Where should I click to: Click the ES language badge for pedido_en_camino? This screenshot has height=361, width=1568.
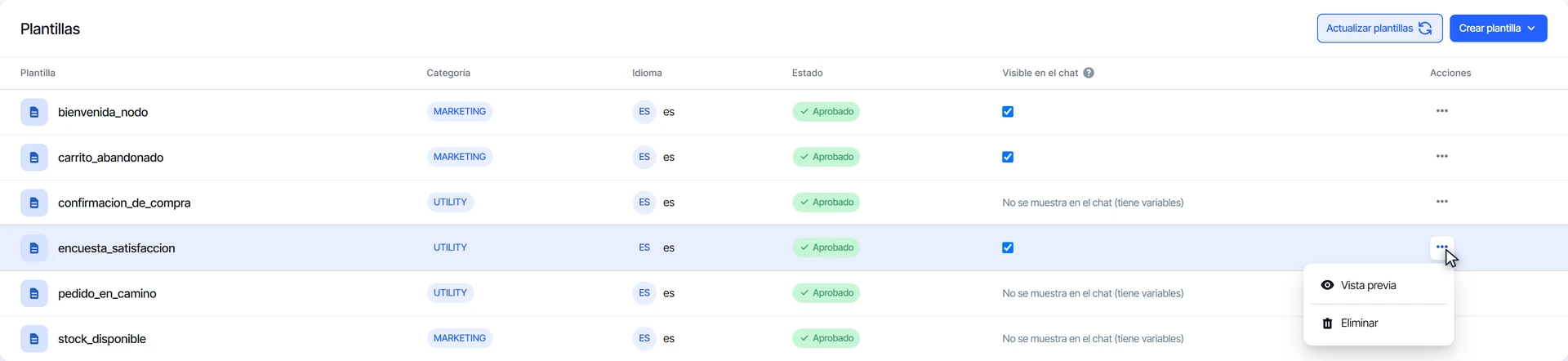[x=644, y=293]
